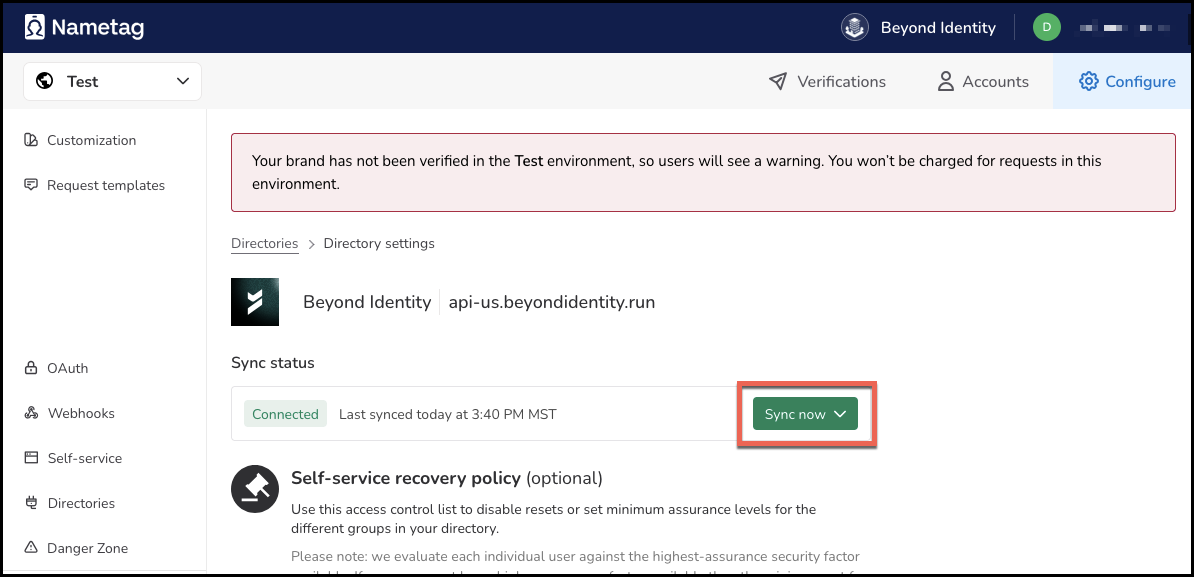Click the Beyond Identity organization icon
The width and height of the screenshot is (1194, 577).
point(854,27)
